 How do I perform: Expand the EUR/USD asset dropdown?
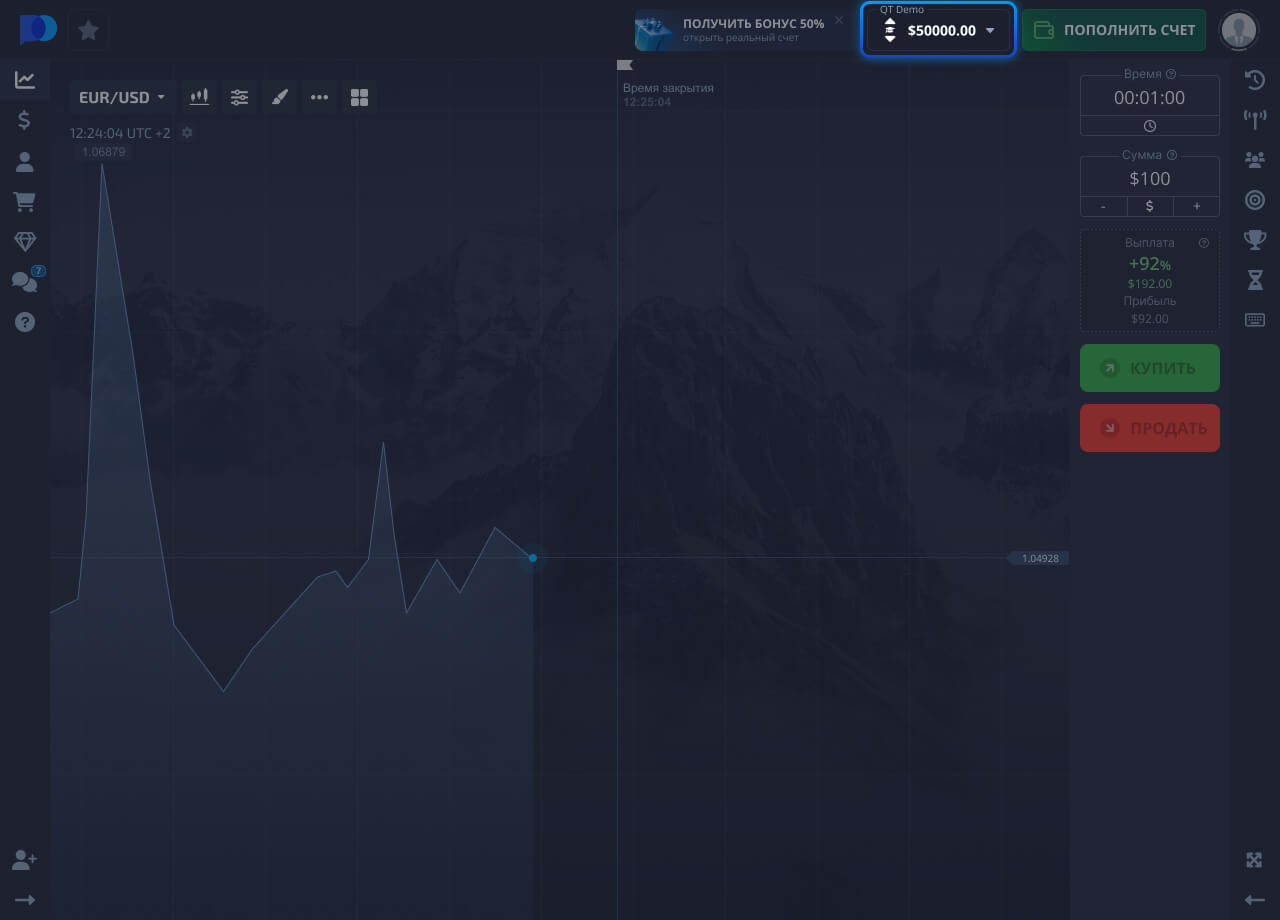tap(122, 97)
